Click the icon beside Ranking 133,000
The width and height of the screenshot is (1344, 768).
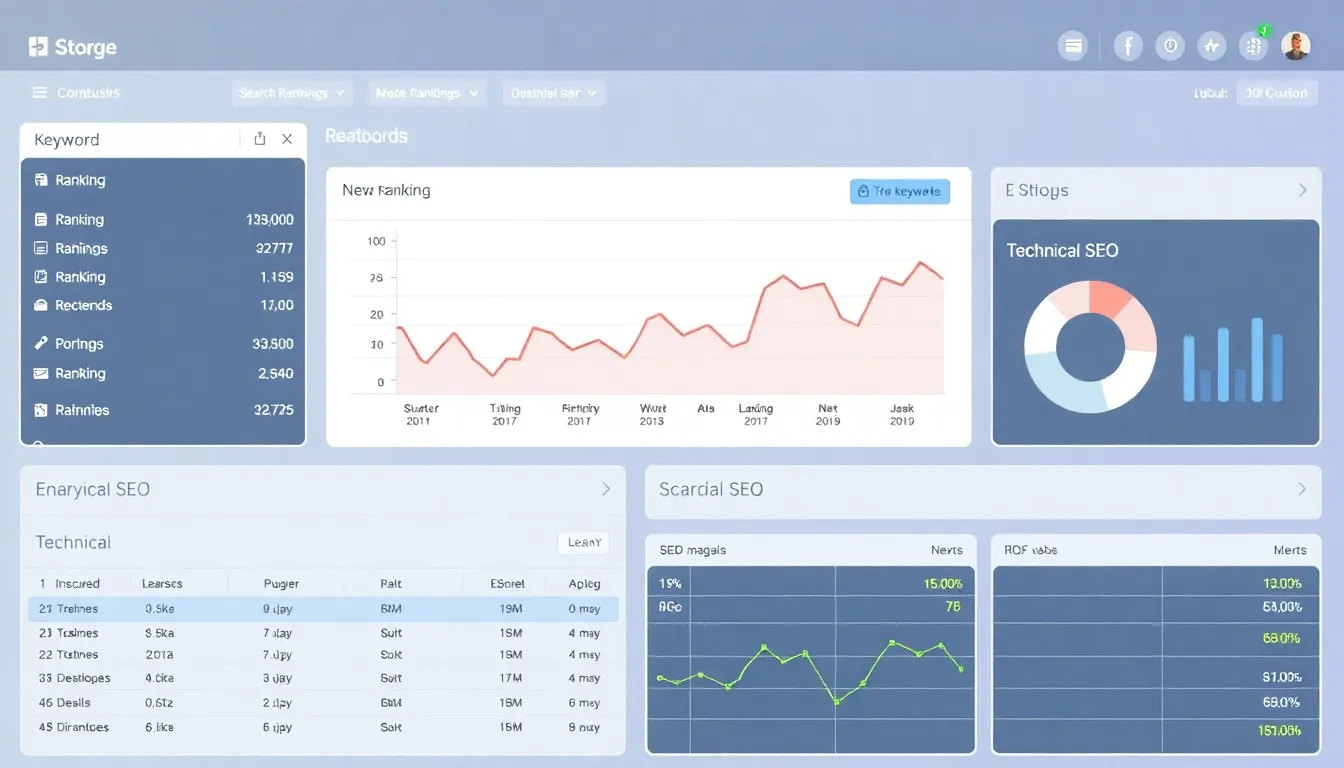point(41,219)
